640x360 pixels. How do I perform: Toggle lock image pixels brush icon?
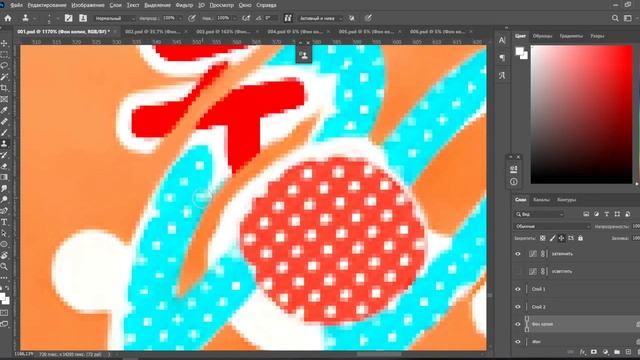552,238
